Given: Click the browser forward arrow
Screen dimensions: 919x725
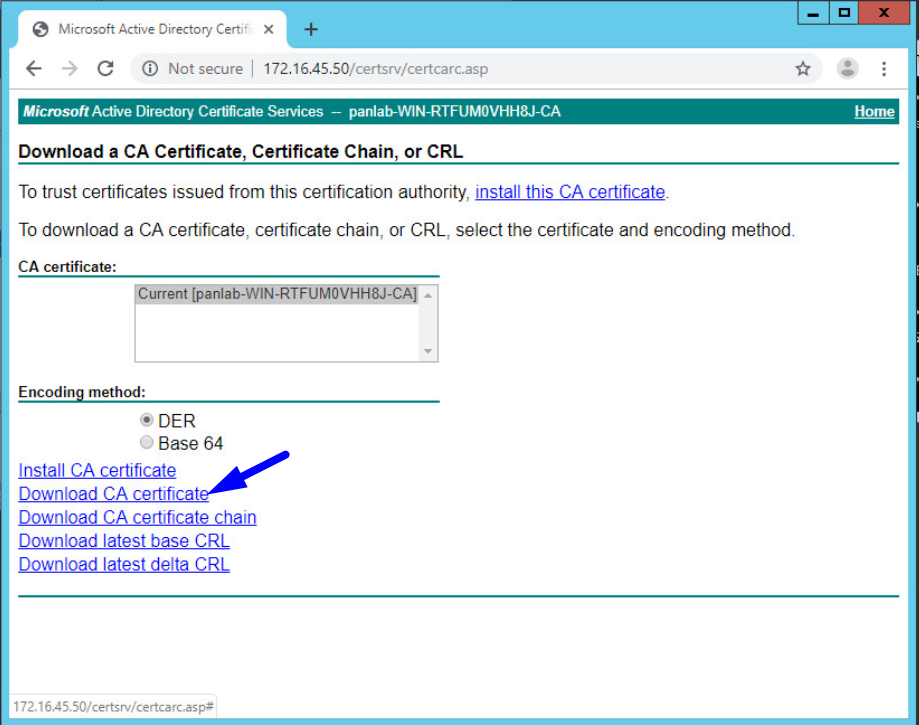Looking at the screenshot, I should (x=69, y=68).
